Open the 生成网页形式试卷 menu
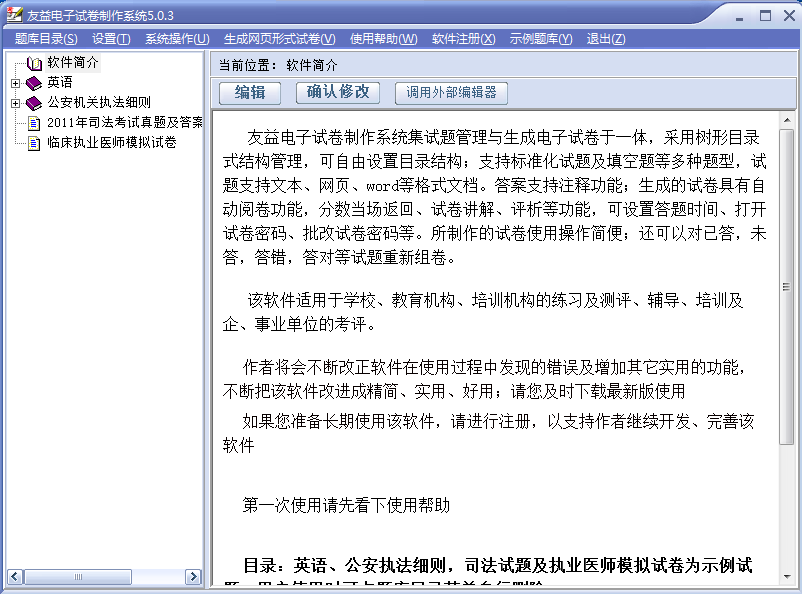802x594 pixels. [x=279, y=39]
